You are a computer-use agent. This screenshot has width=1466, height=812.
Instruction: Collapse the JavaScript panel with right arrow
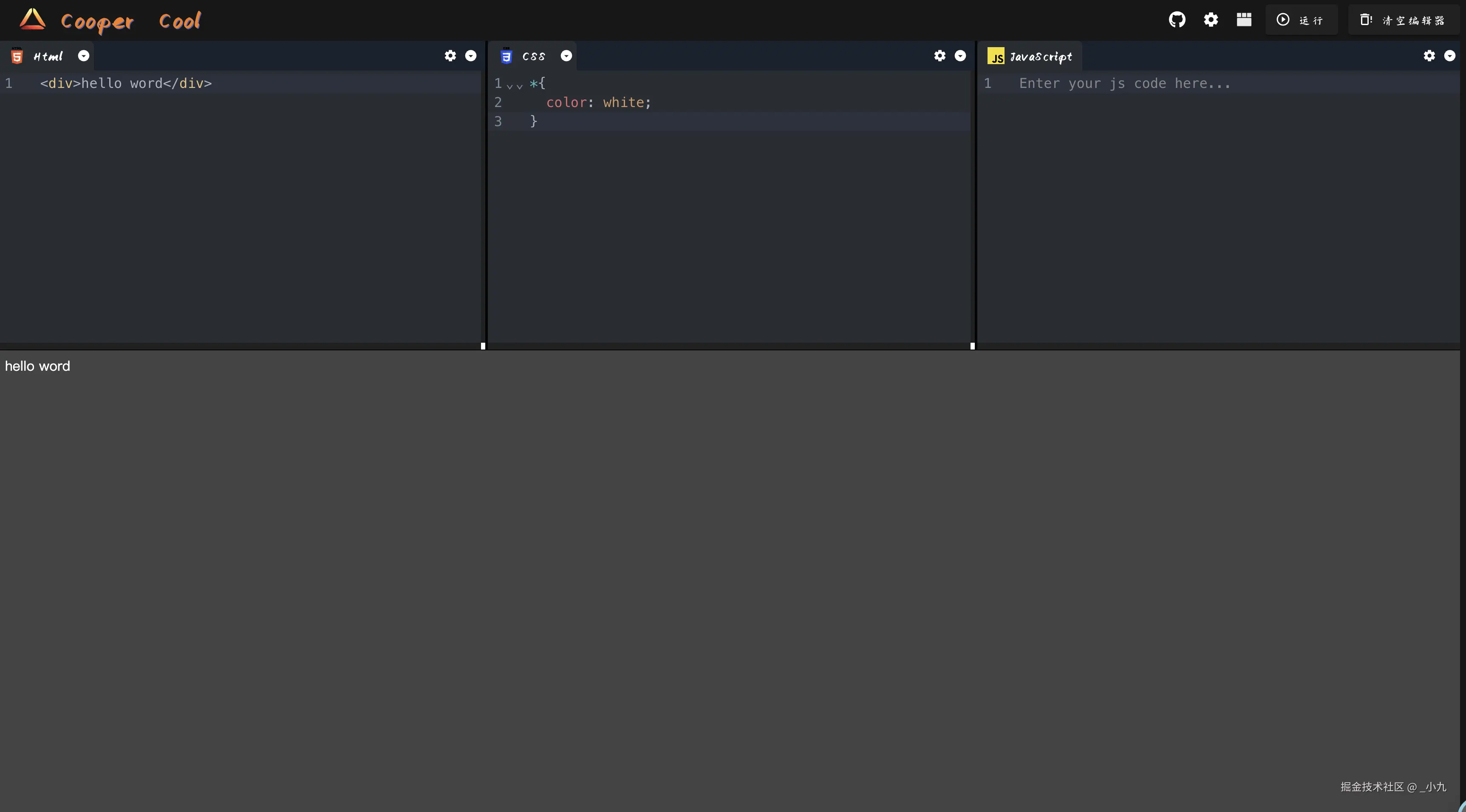click(x=1449, y=56)
